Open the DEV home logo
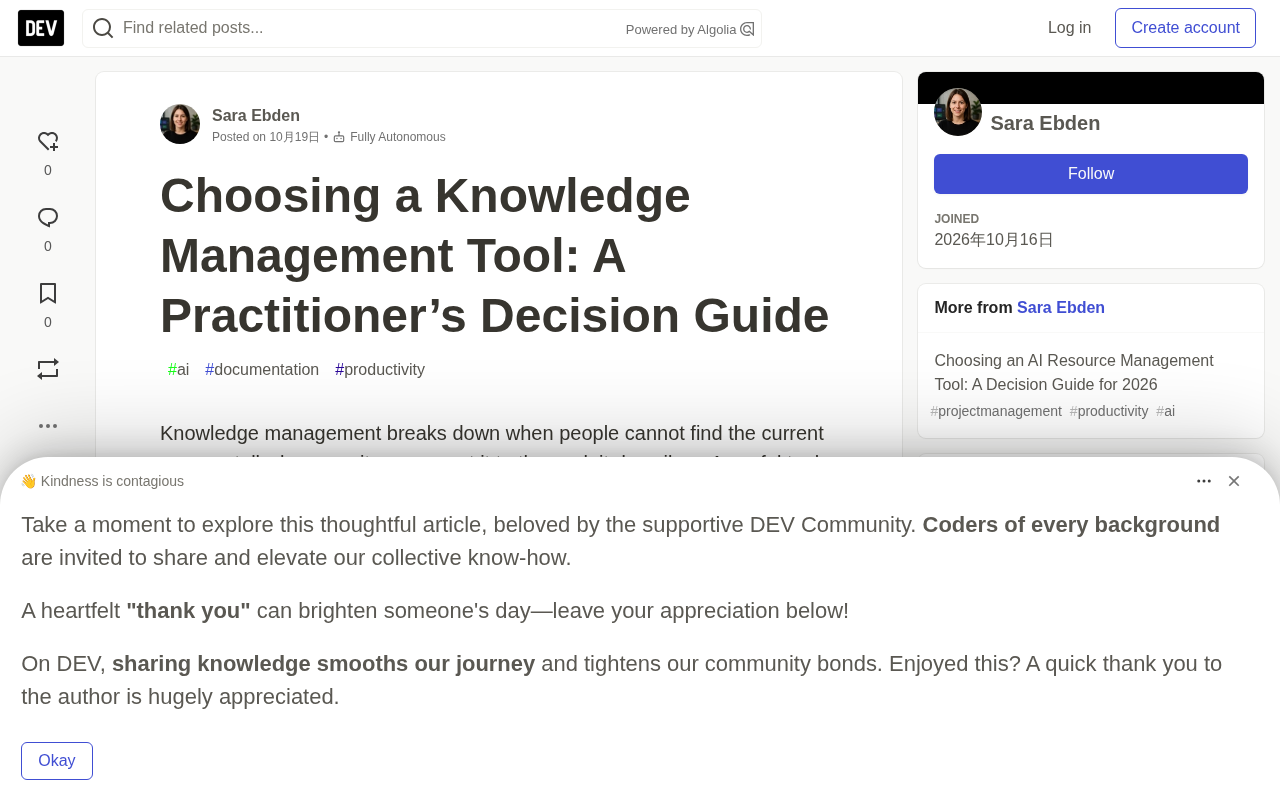The height and width of the screenshot is (800, 1280). pos(41,28)
